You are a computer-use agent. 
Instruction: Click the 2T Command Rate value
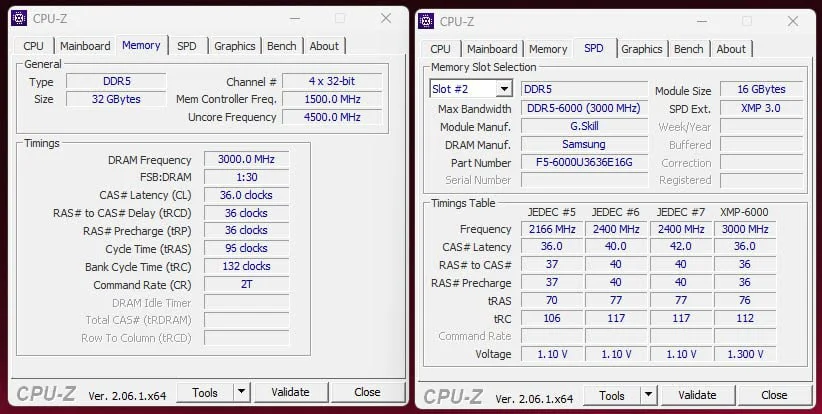pos(246,285)
